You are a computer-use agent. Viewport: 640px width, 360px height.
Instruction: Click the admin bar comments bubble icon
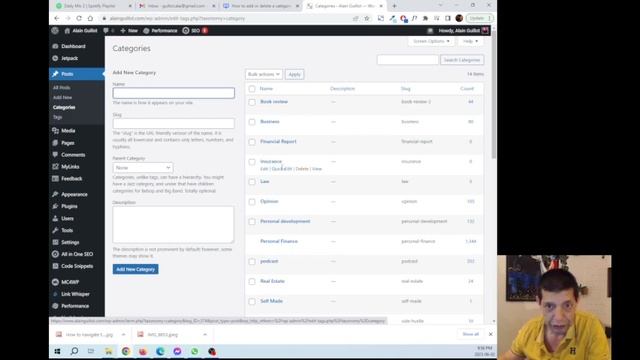106,31
